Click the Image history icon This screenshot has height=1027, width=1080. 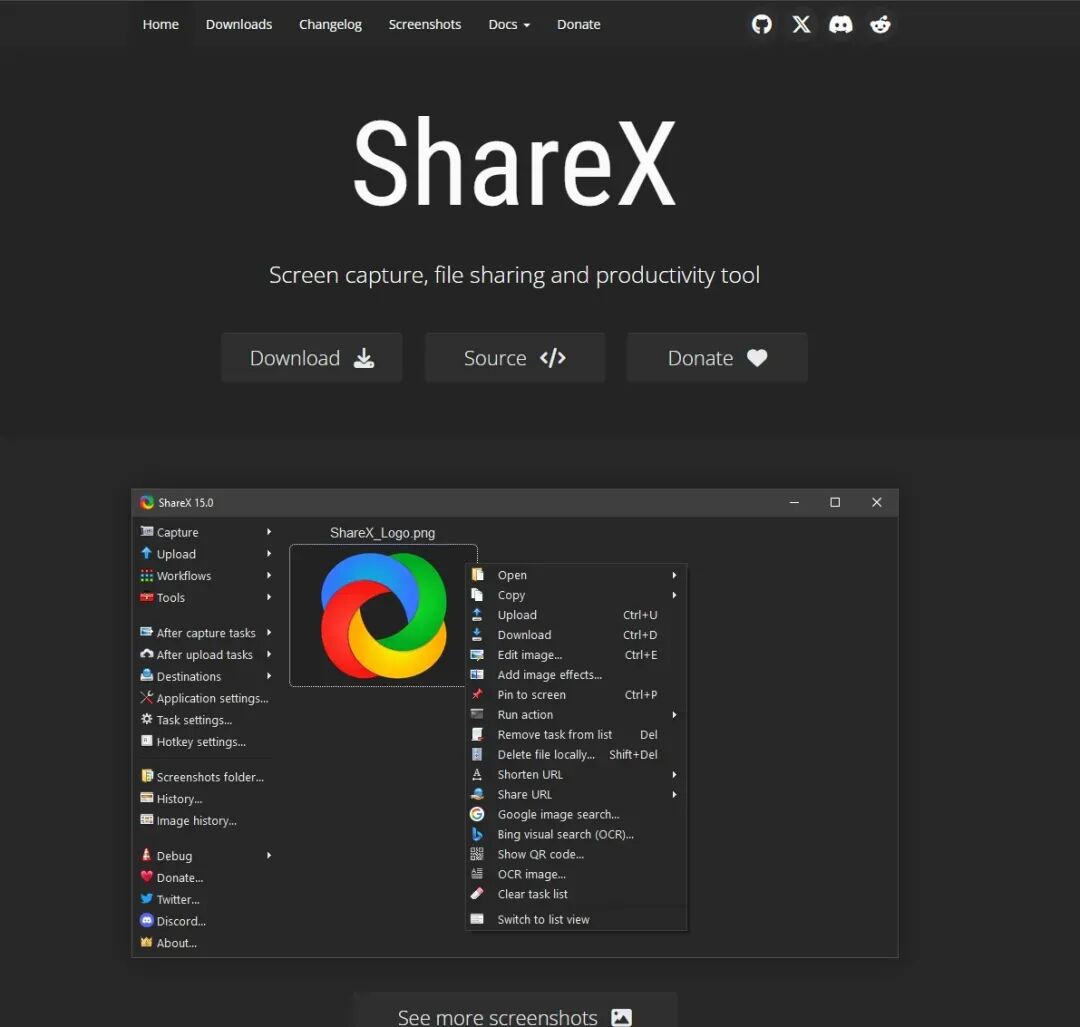pyautogui.click(x=146, y=820)
